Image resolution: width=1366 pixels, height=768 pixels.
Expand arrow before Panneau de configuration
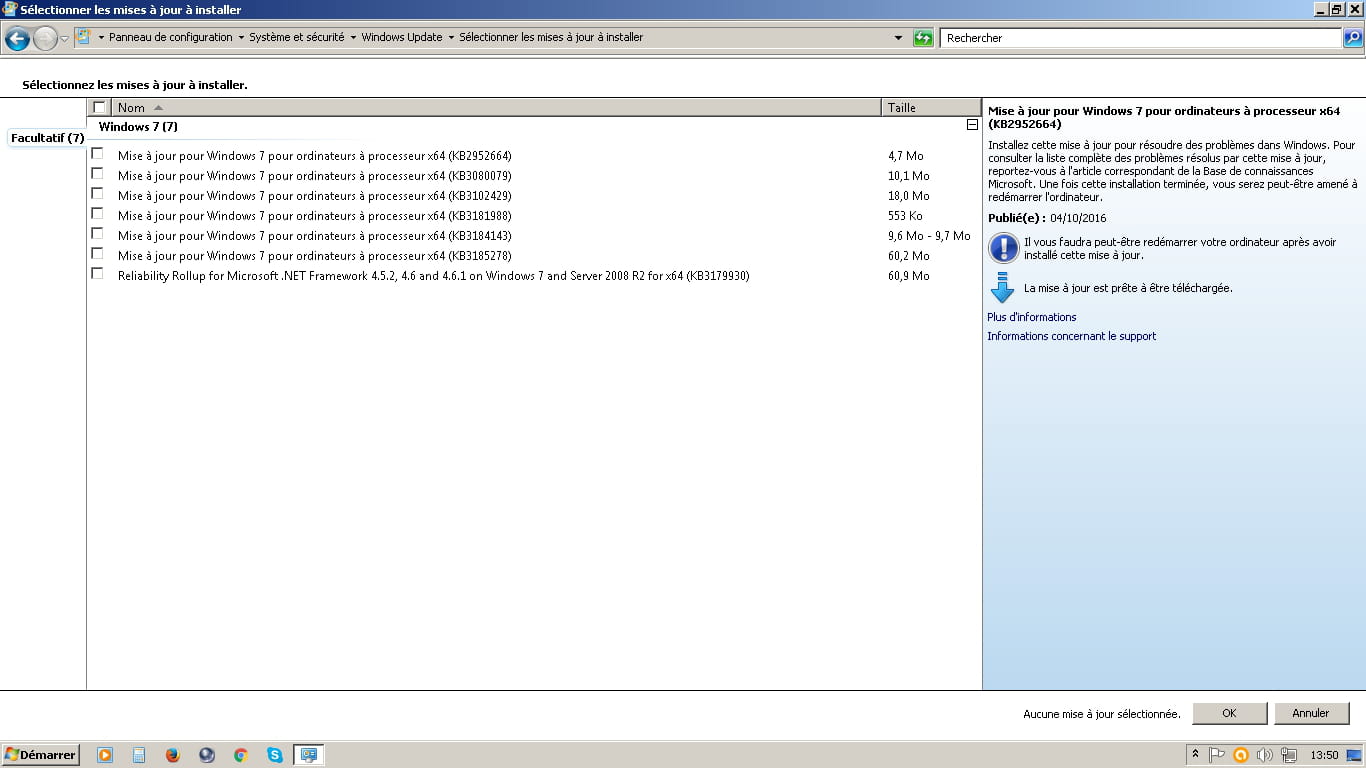click(101, 38)
